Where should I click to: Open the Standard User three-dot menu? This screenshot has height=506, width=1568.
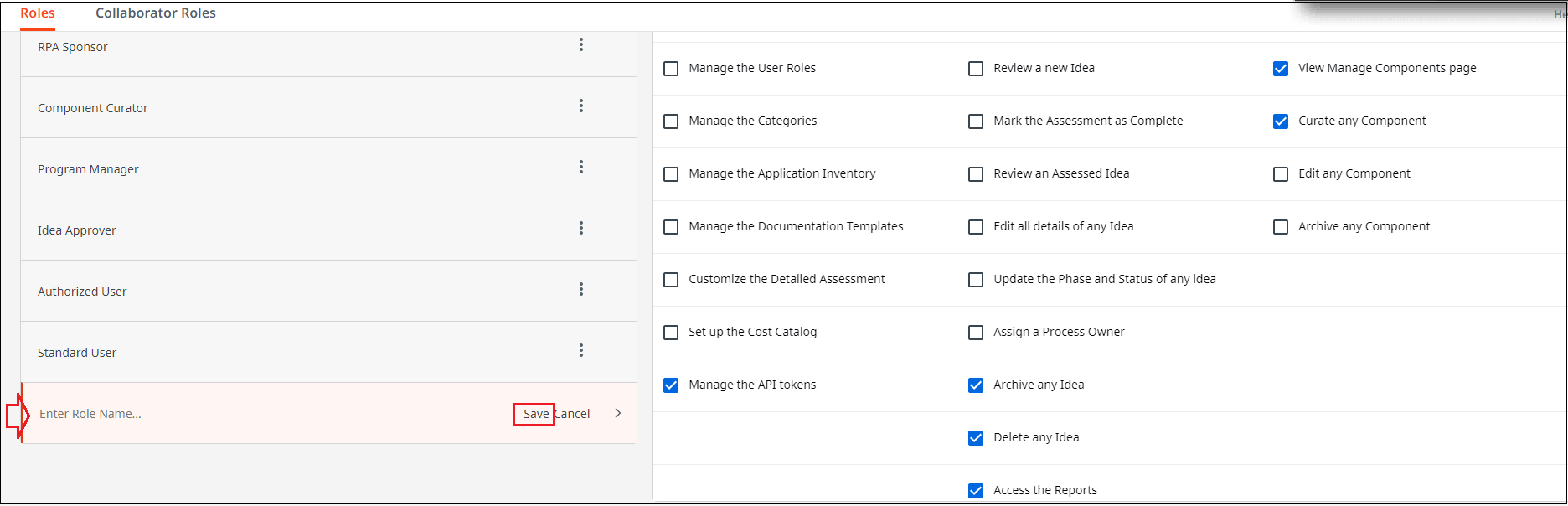click(580, 351)
